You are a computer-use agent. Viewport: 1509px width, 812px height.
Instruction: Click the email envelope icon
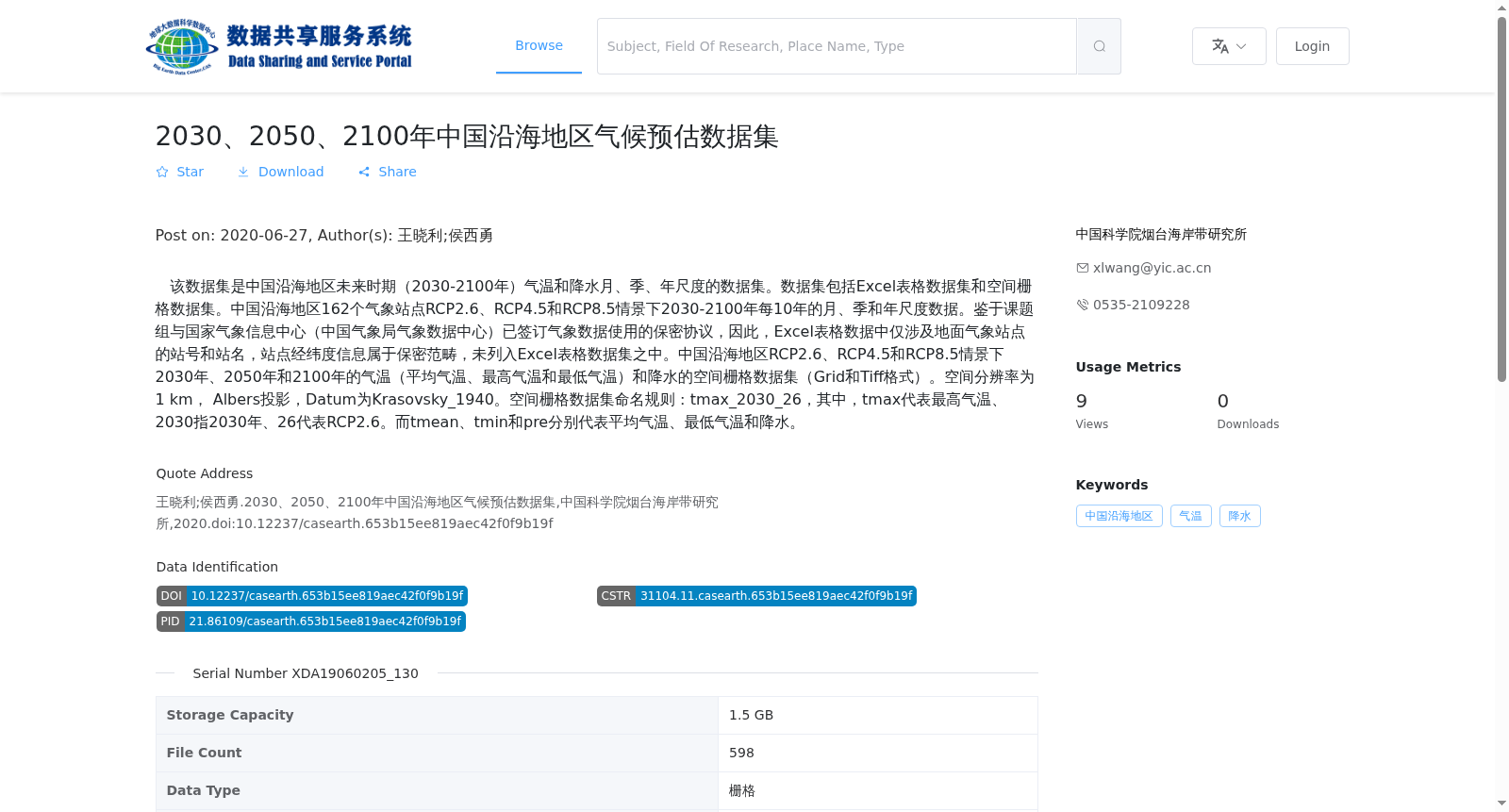tap(1083, 268)
